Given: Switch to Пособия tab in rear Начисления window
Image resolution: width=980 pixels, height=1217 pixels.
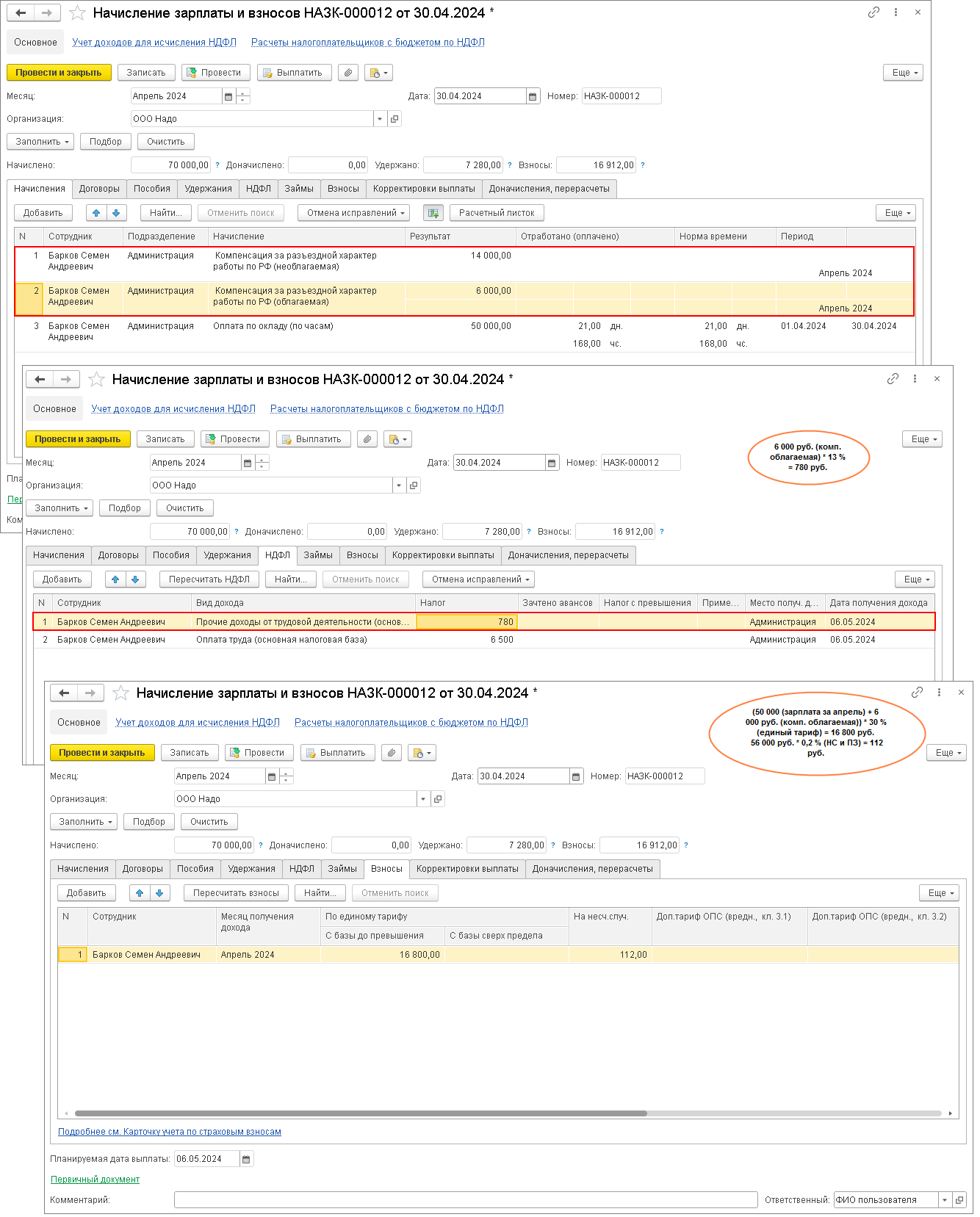Looking at the screenshot, I should coord(152,189).
